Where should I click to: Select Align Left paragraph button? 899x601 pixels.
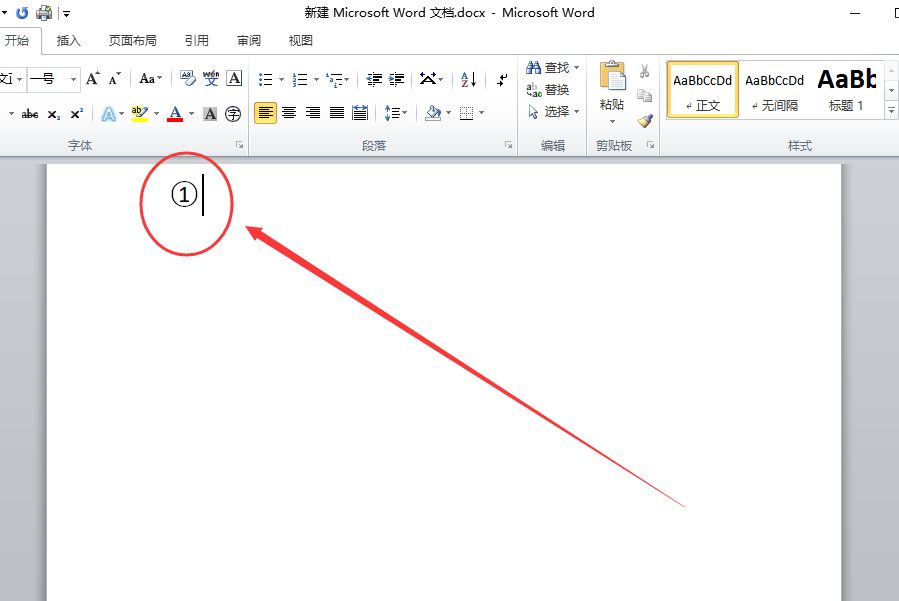265,113
